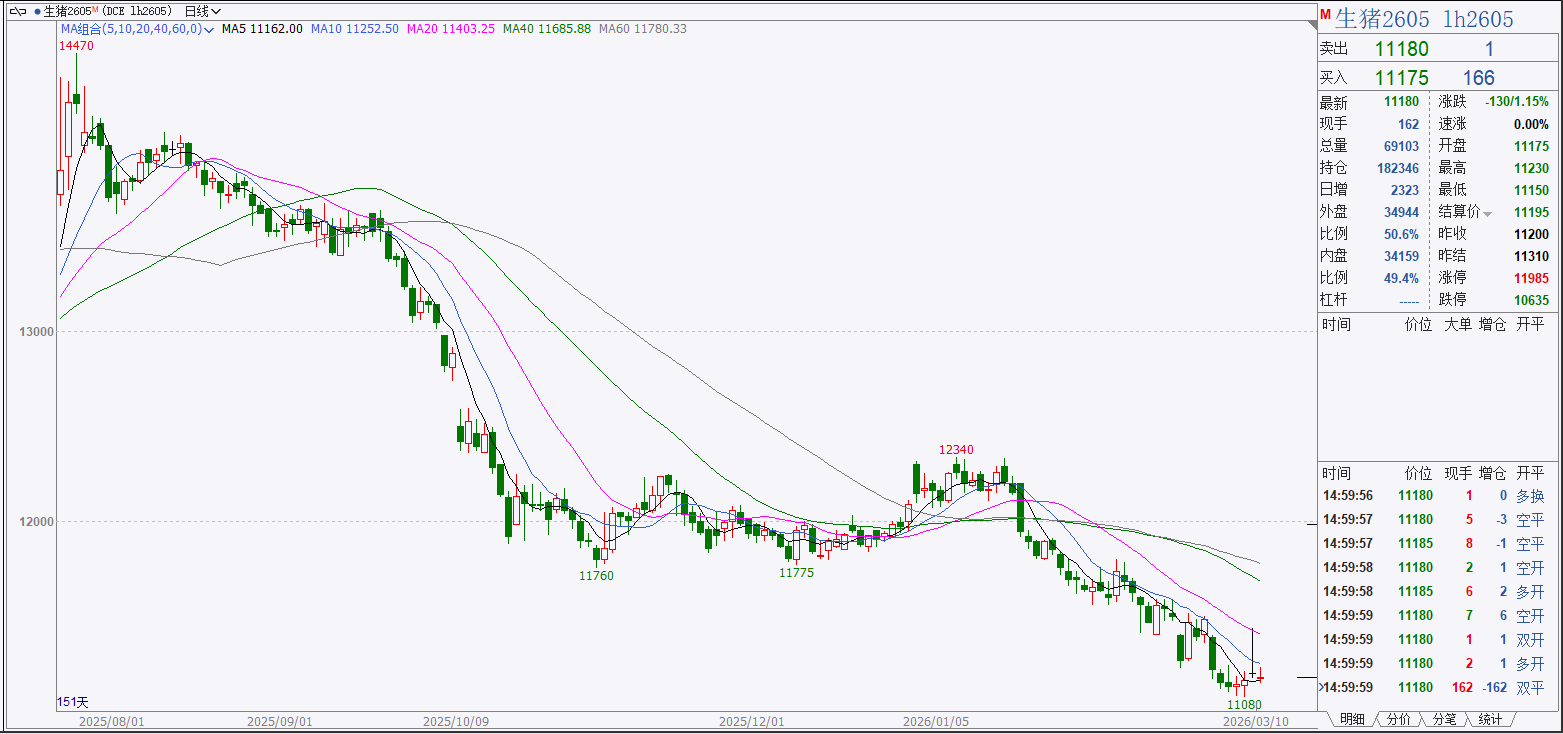Click the 151天 day count label
The height and width of the screenshot is (734, 1563).
point(73,702)
